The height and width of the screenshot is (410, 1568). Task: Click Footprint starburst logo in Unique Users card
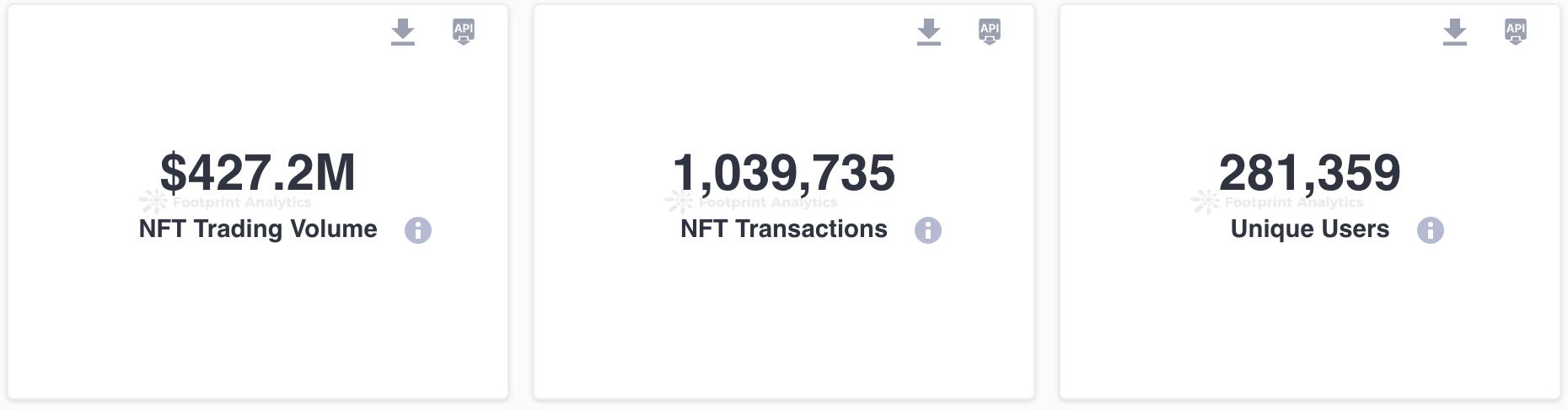pyautogui.click(x=1206, y=202)
